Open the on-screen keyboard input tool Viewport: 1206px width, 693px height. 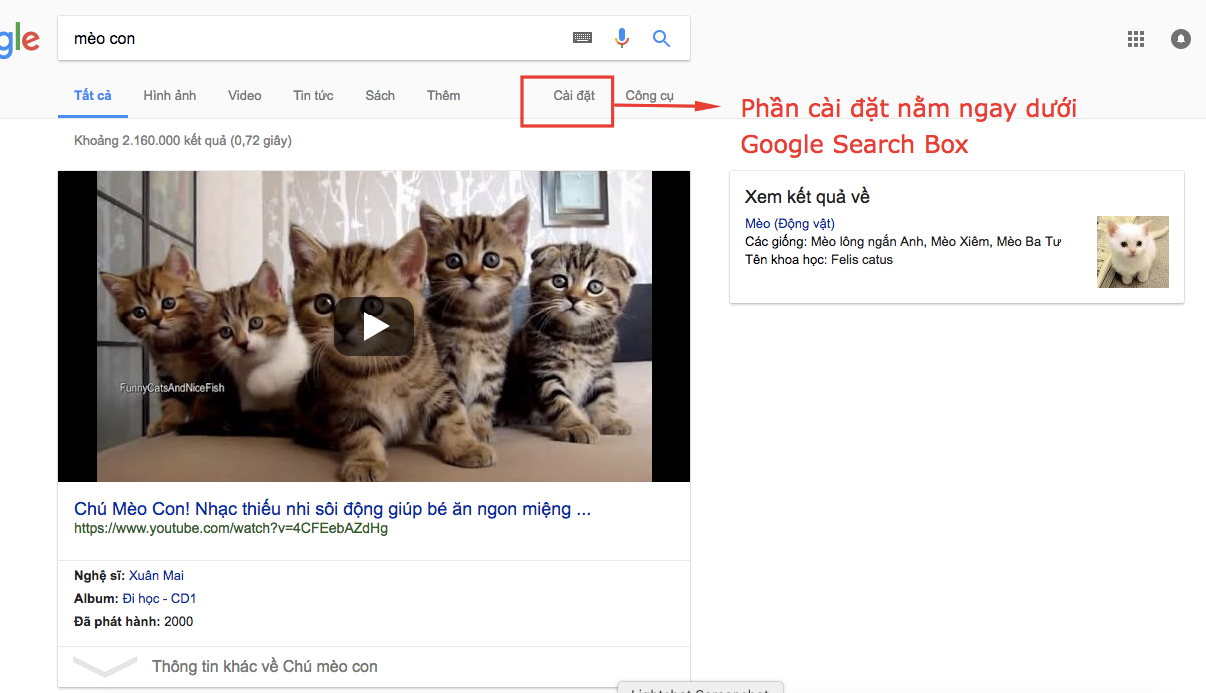pos(582,38)
